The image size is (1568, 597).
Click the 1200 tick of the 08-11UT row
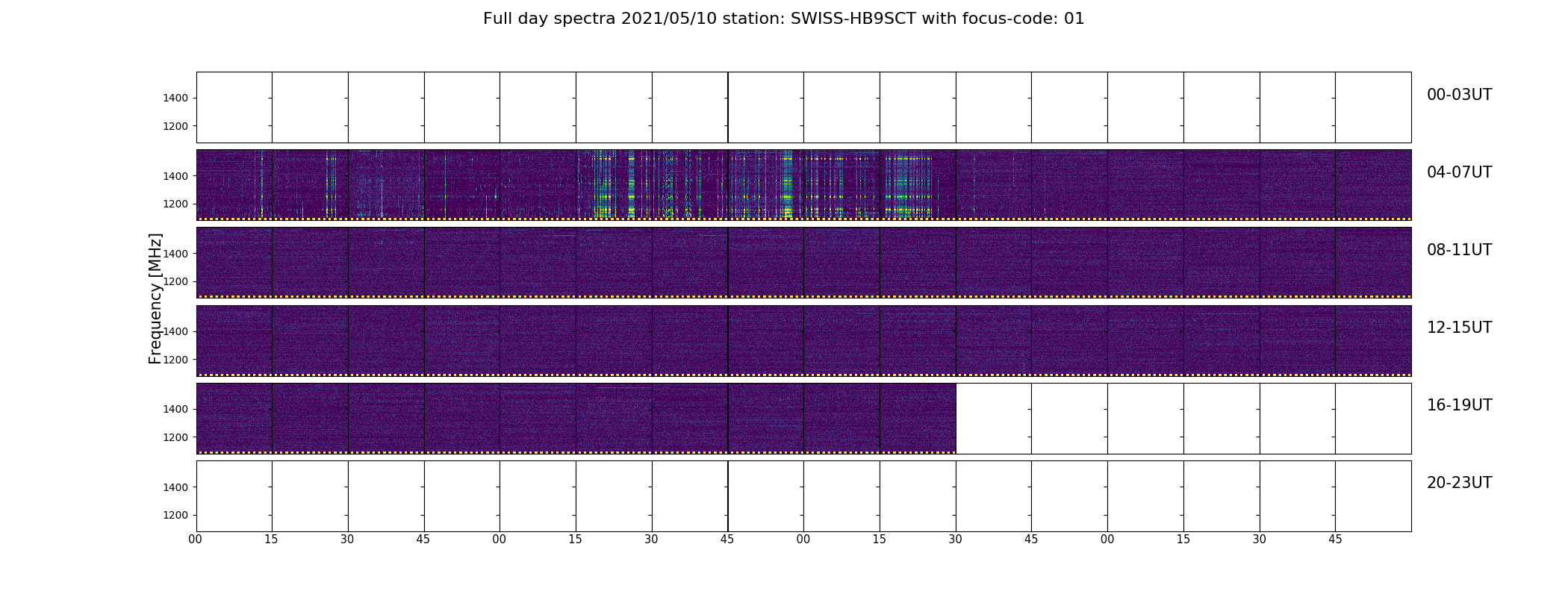(175, 281)
